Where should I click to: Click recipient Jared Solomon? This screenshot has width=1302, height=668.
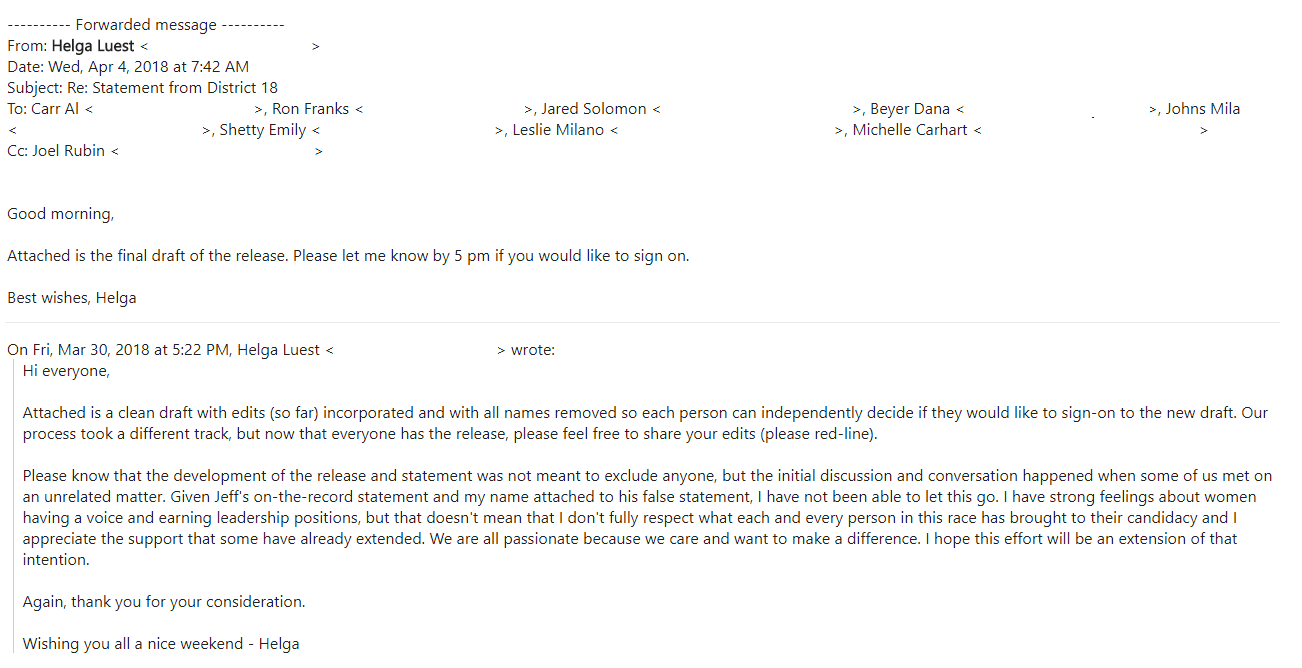tap(594, 109)
